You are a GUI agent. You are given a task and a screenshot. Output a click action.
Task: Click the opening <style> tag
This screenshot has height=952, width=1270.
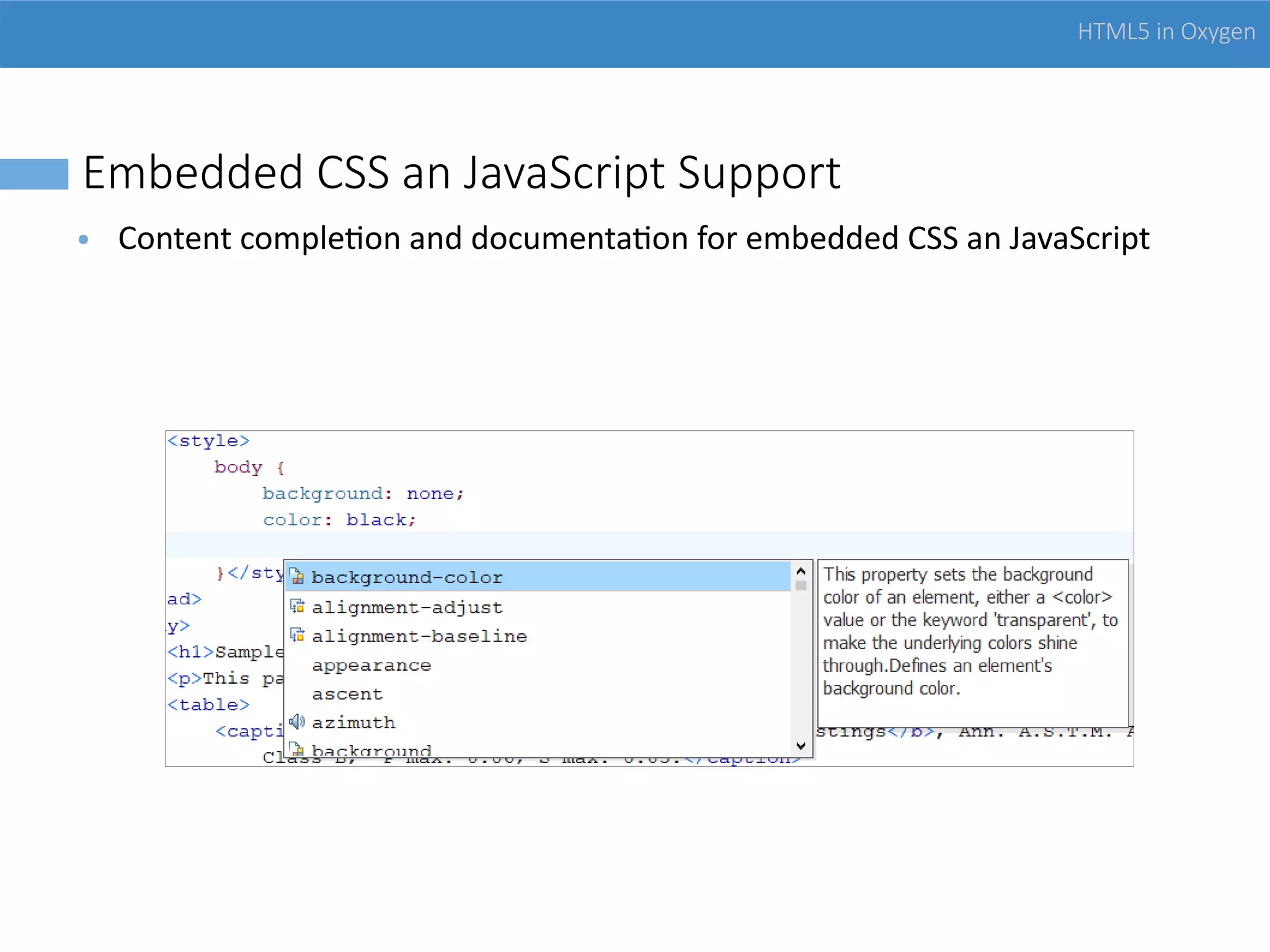(x=208, y=441)
